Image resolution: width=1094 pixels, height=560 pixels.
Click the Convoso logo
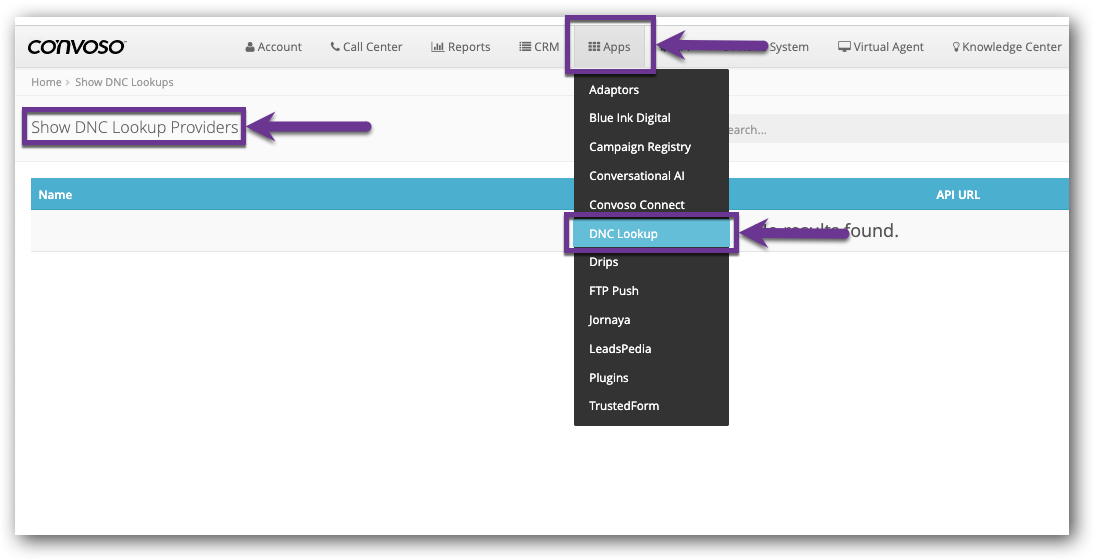[76, 47]
